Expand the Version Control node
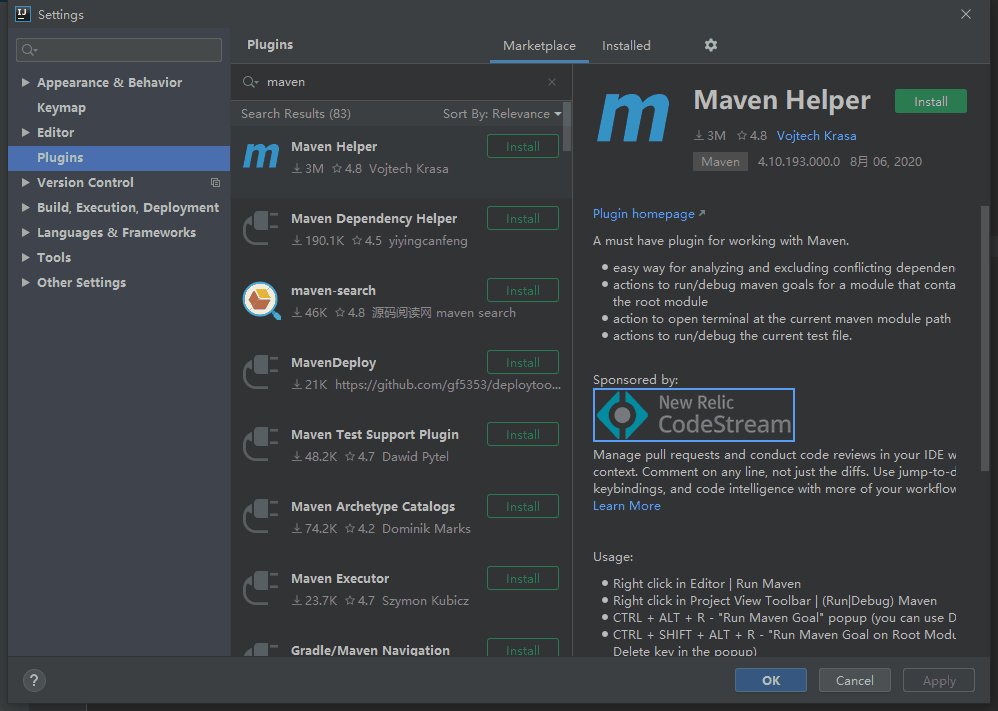The image size is (998, 711). [x=25, y=183]
